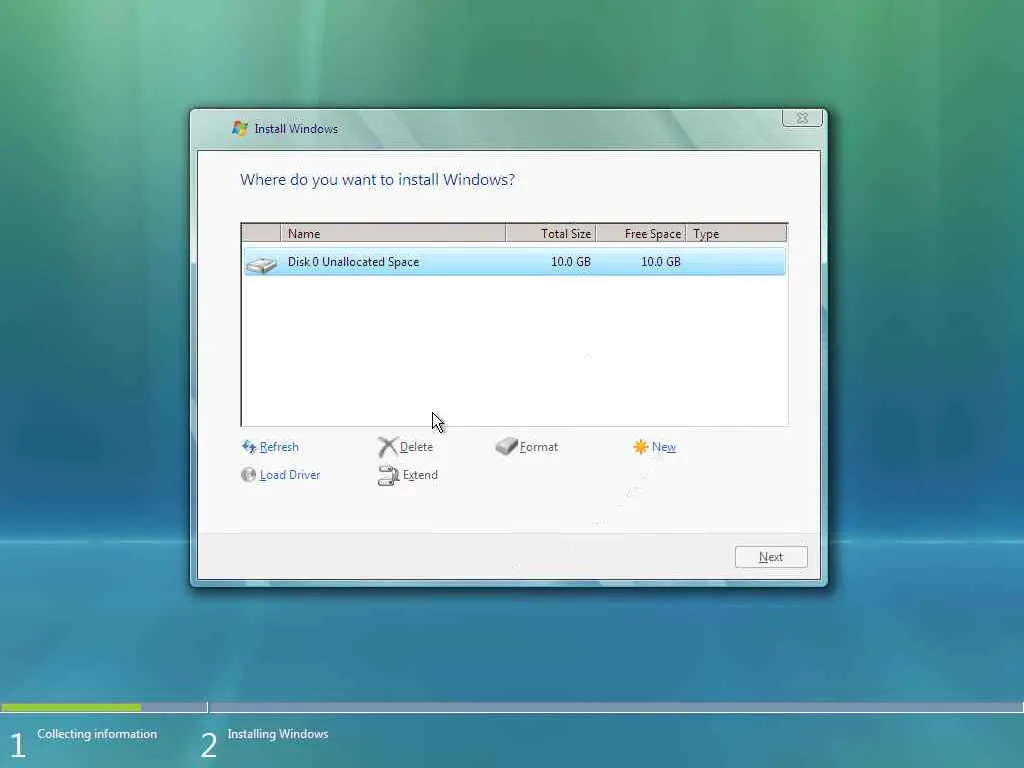Image resolution: width=1024 pixels, height=768 pixels.
Task: Click the New partition star icon
Action: 641,447
